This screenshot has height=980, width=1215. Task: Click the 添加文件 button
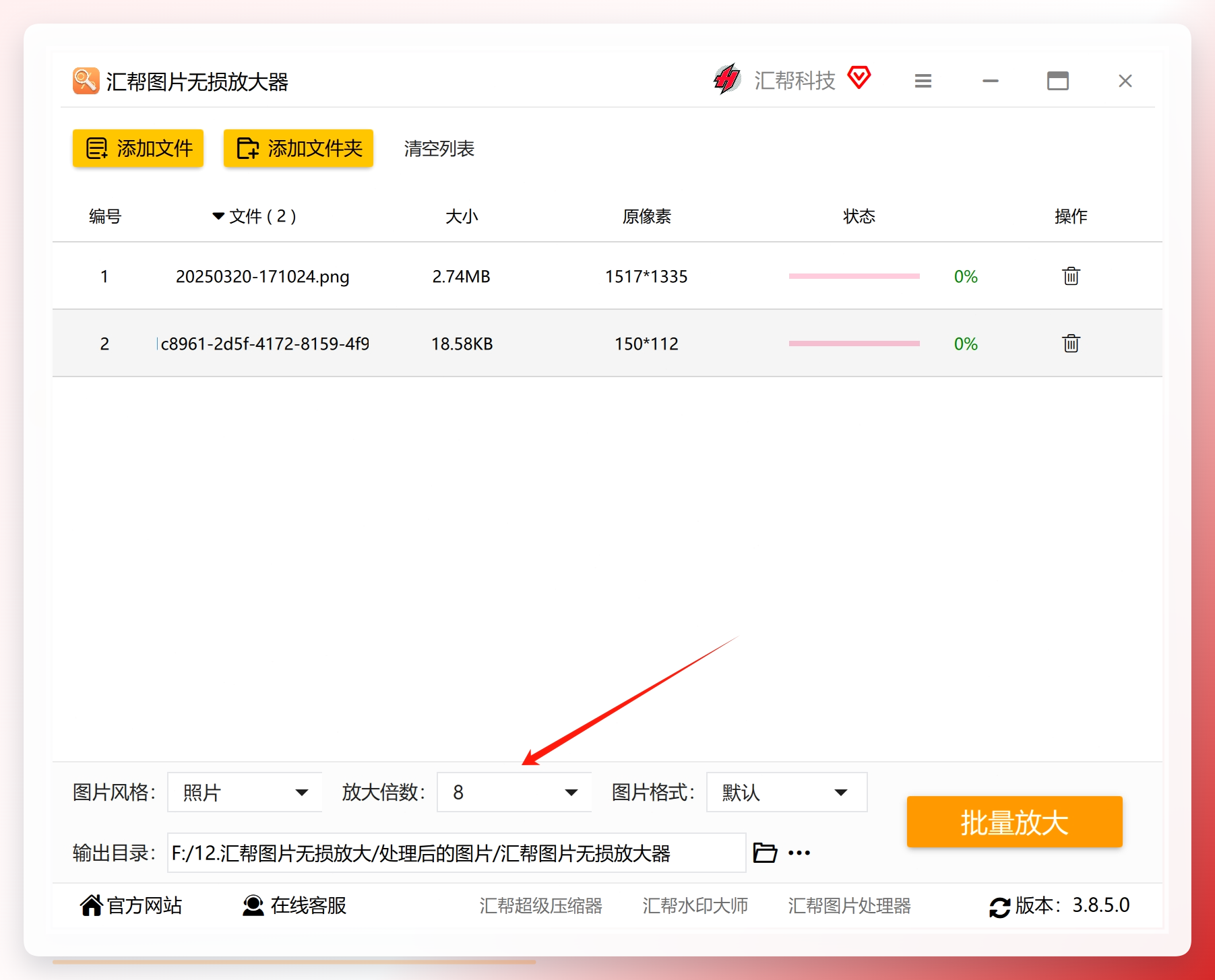138,148
